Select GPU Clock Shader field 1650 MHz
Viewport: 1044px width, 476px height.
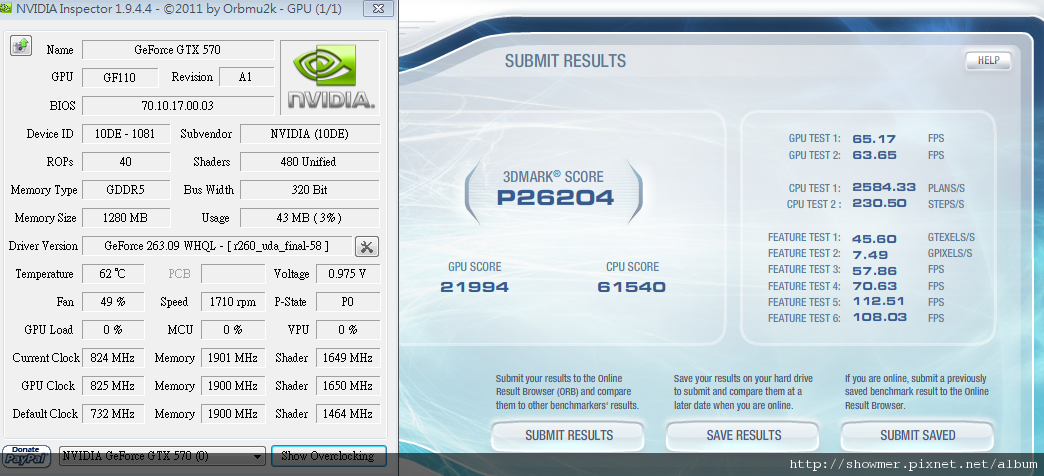[348, 385]
